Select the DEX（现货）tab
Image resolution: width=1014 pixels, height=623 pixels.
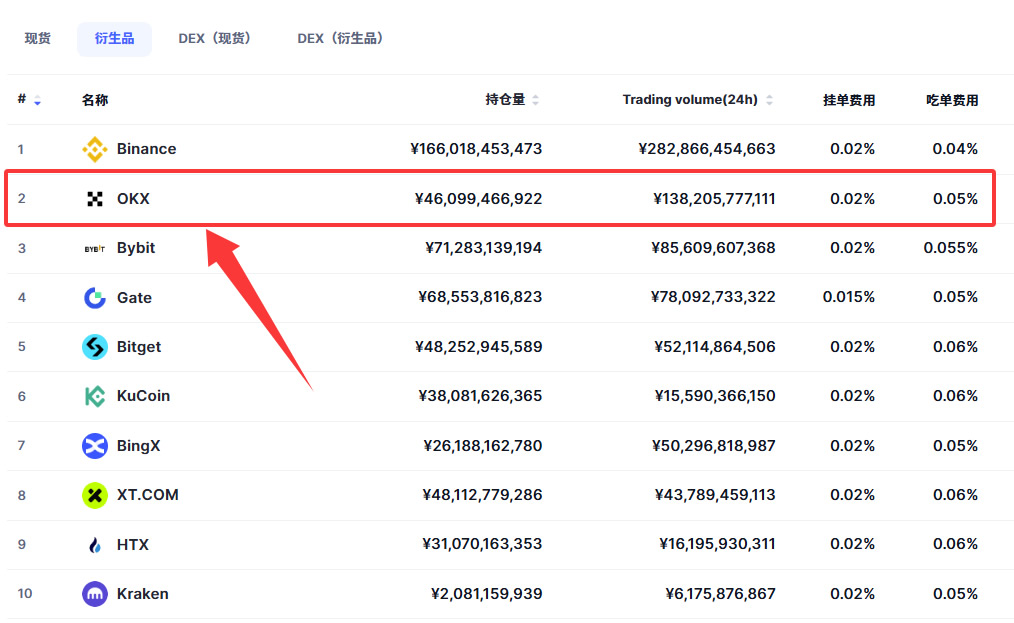(x=215, y=39)
